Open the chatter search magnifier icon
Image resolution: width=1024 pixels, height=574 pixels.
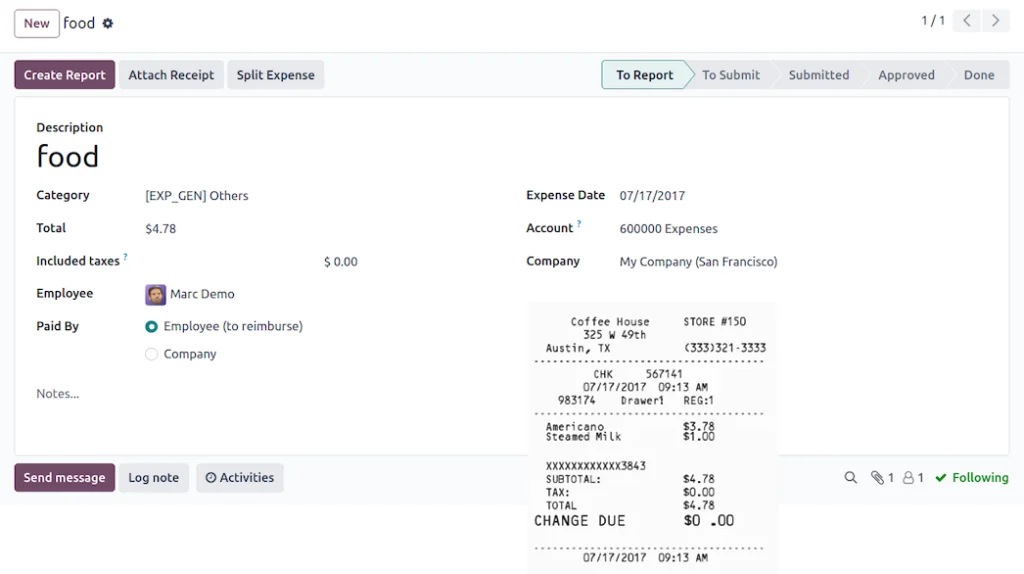[850, 478]
